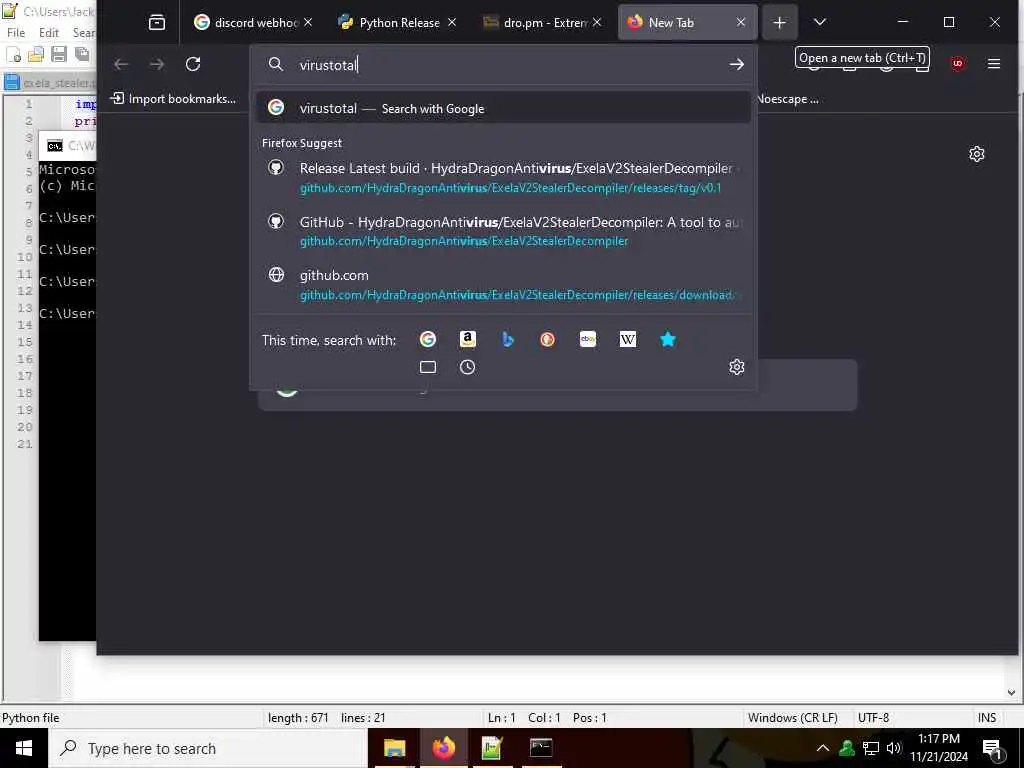Open a new tab with plus button
The height and width of the screenshot is (768, 1024).
(779, 23)
